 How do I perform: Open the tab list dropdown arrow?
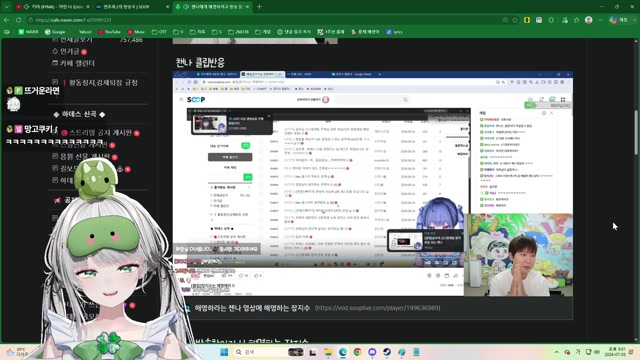[6, 7]
